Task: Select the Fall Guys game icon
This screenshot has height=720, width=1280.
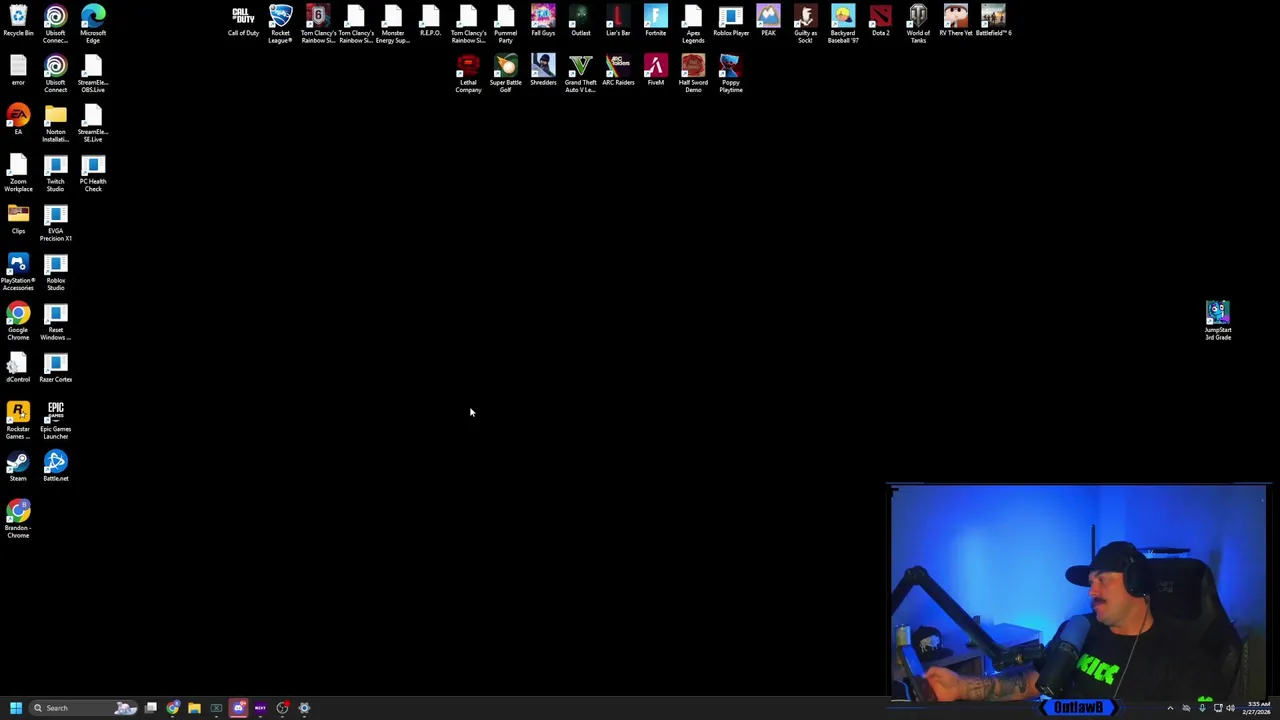Action: point(543,21)
